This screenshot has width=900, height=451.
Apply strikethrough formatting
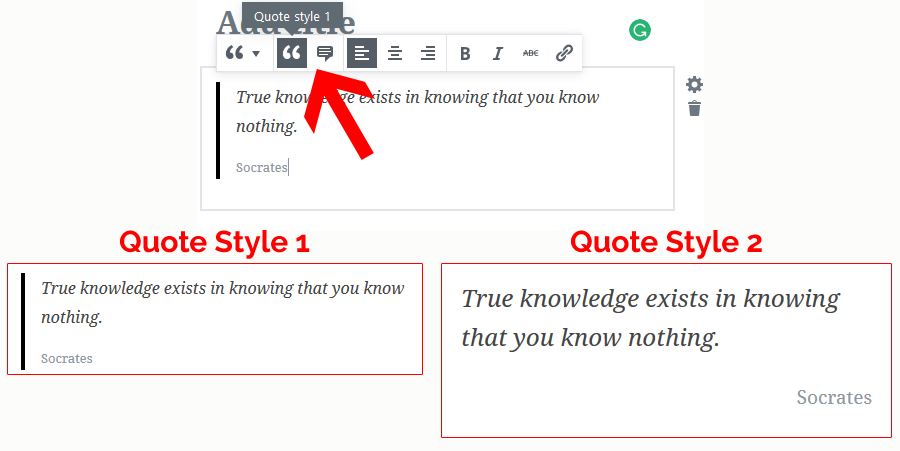530,54
